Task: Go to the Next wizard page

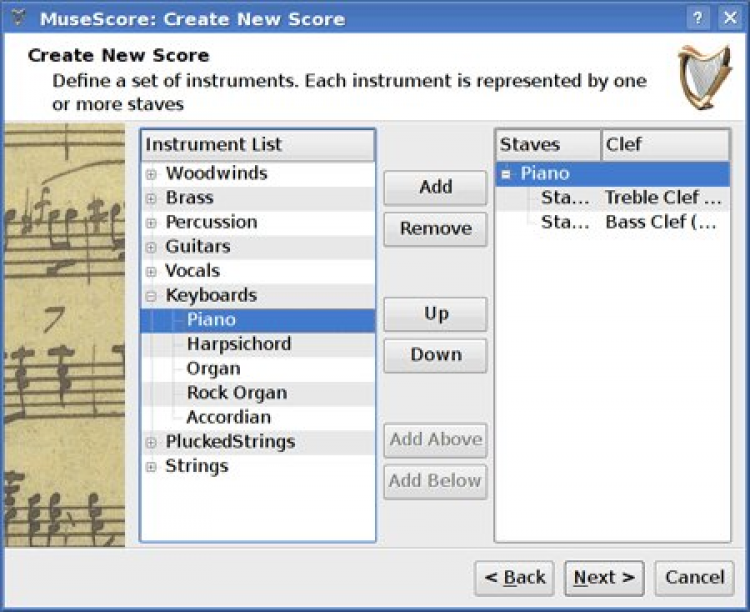Action: 604,578
